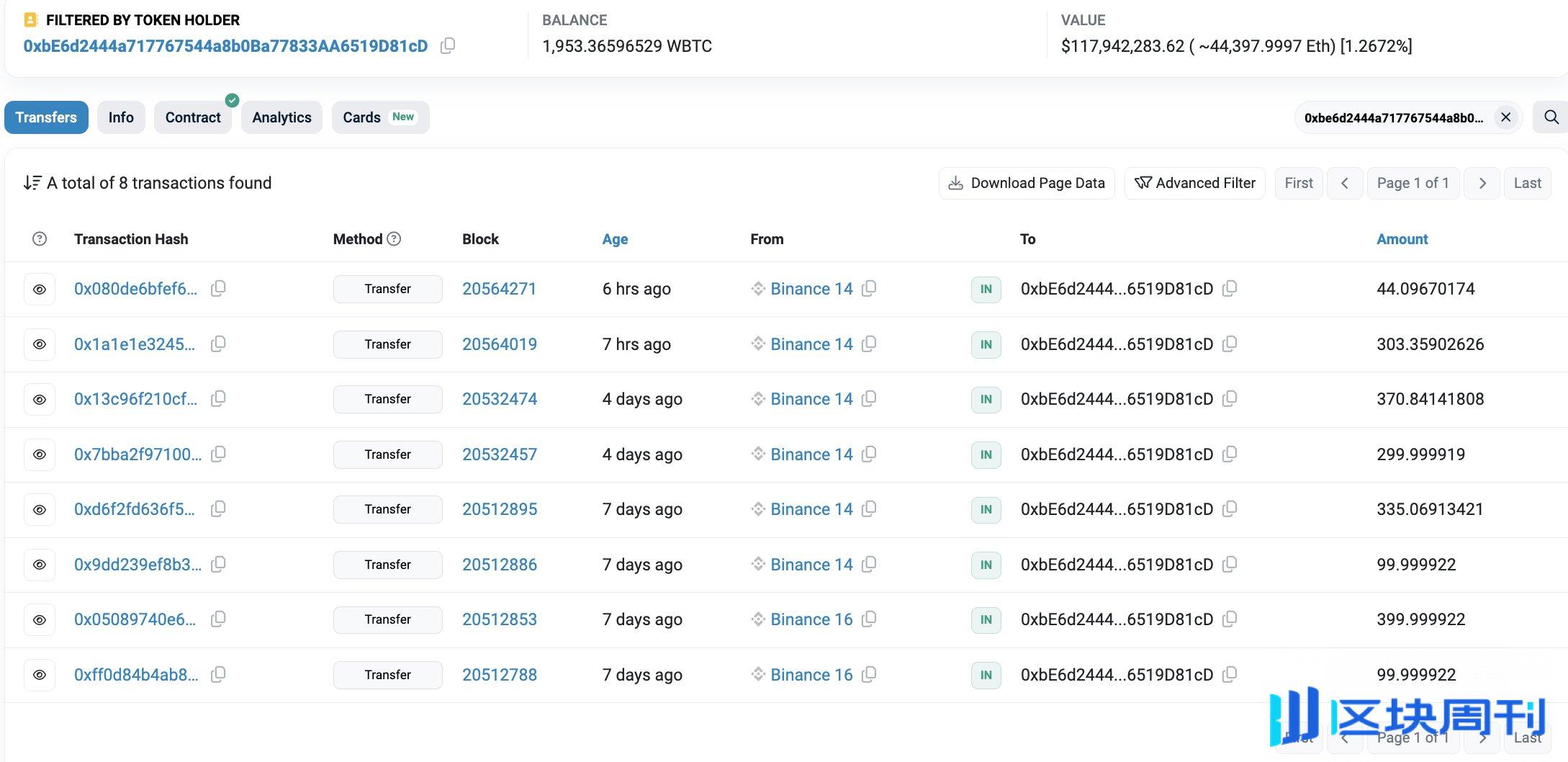Toggle eye preview for 0x13c96f210cf... transaction
The height and width of the screenshot is (762, 1568).
40,399
